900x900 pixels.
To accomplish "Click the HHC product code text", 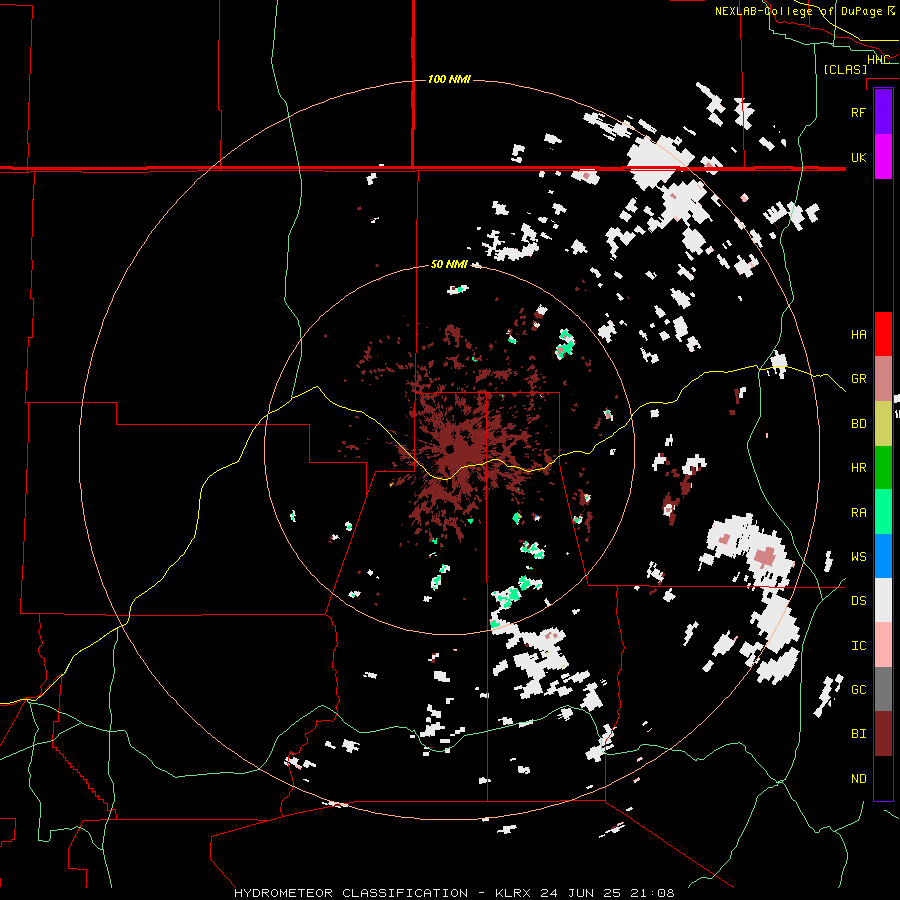I will click(878, 59).
